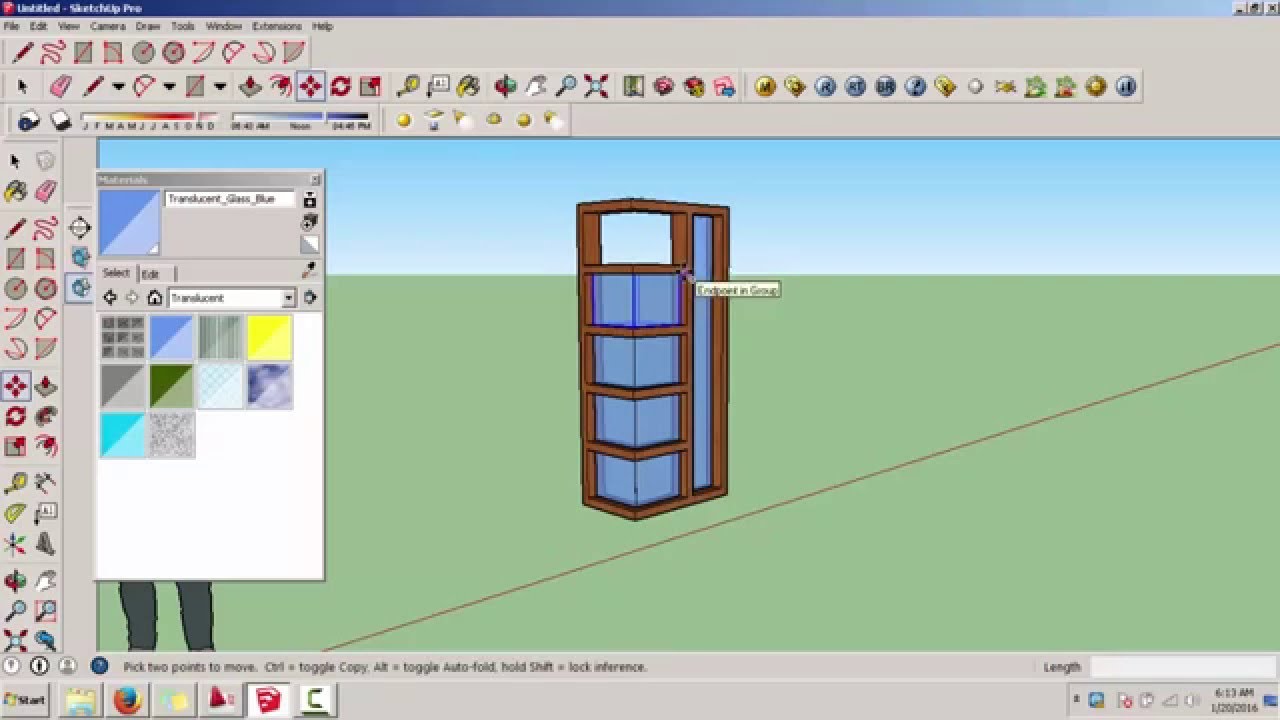1280x720 pixels.
Task: Click the blue BR round toolbar button
Action: 885,87
